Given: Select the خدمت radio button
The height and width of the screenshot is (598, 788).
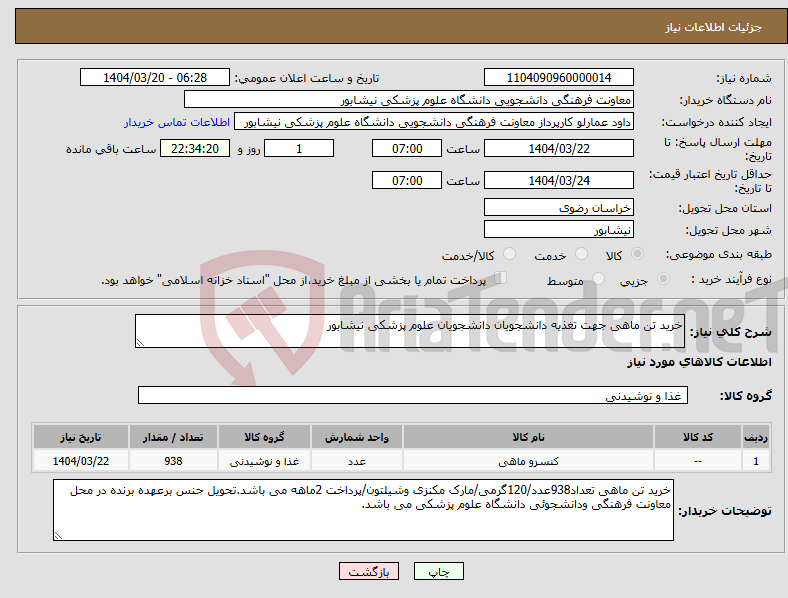Looking at the screenshot, I should click(x=581, y=254).
